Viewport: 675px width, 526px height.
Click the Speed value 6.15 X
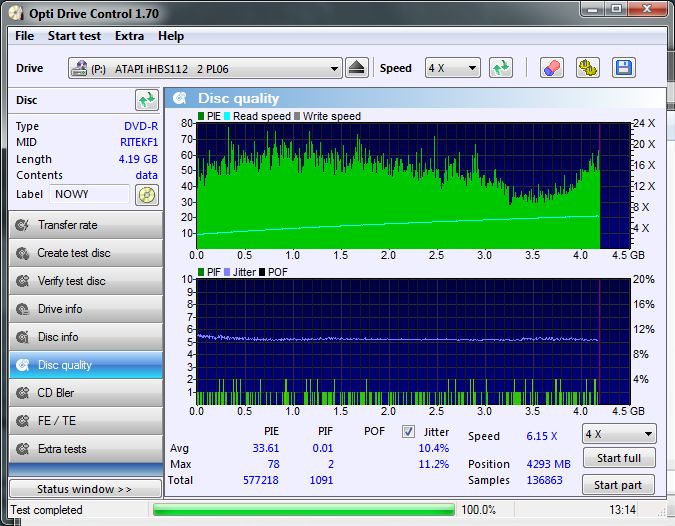[542, 436]
